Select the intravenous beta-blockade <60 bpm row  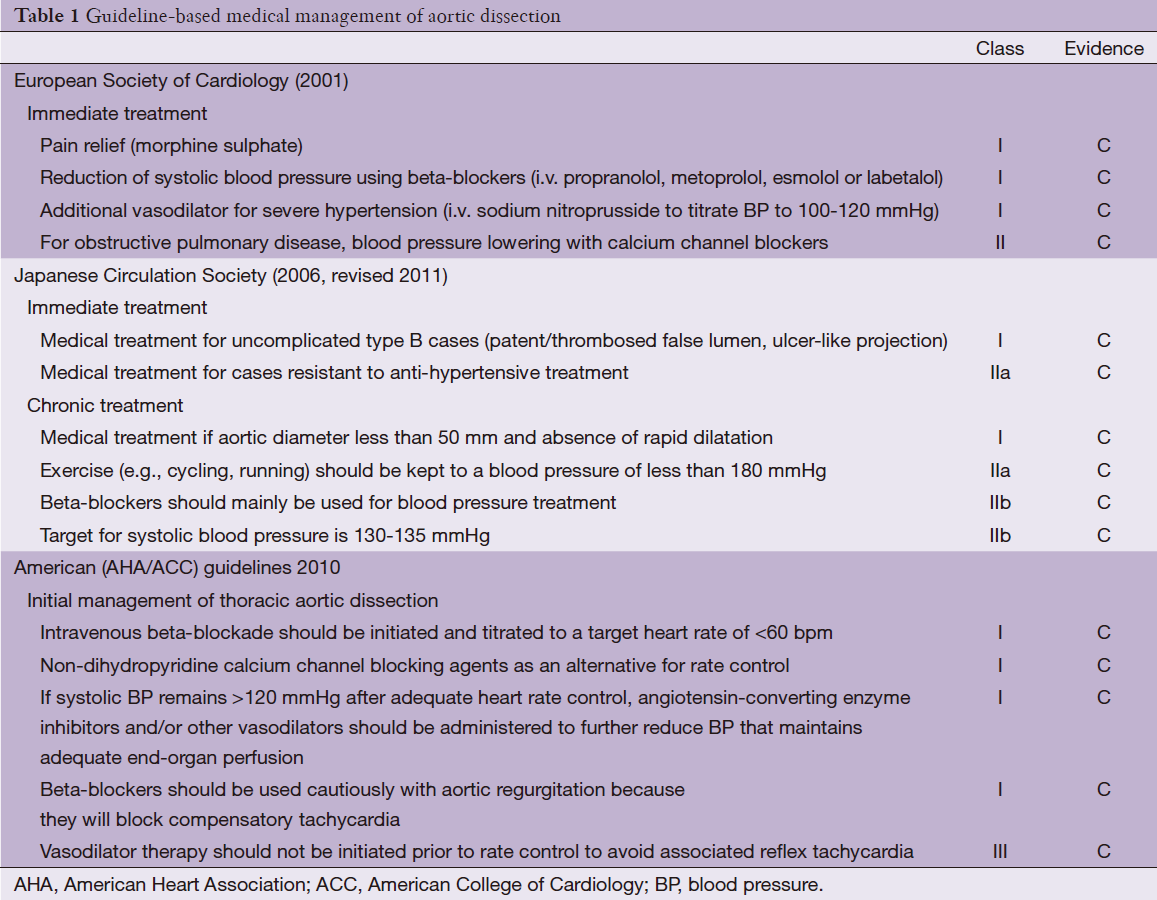click(x=436, y=633)
